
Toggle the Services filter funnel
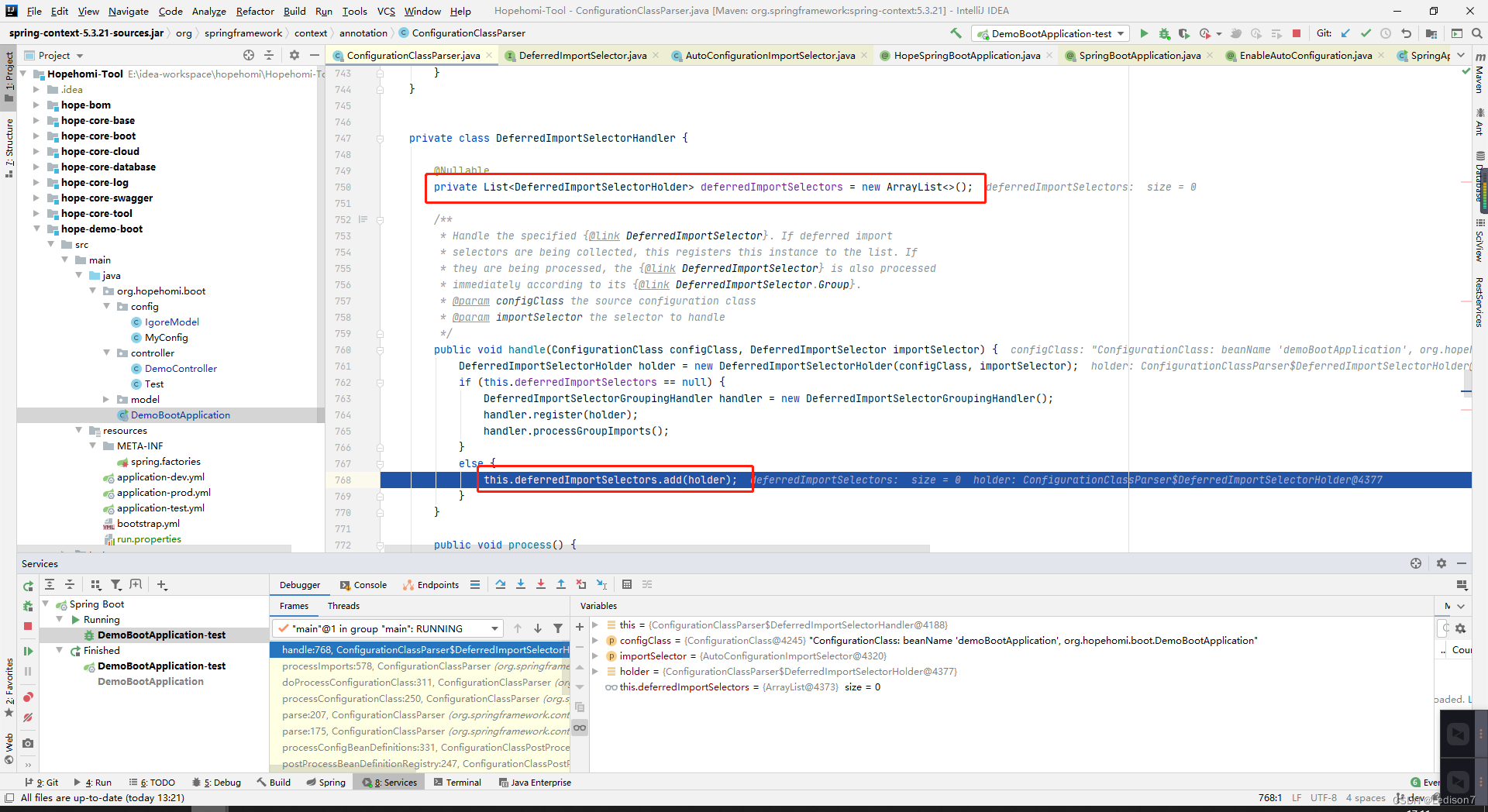point(116,585)
